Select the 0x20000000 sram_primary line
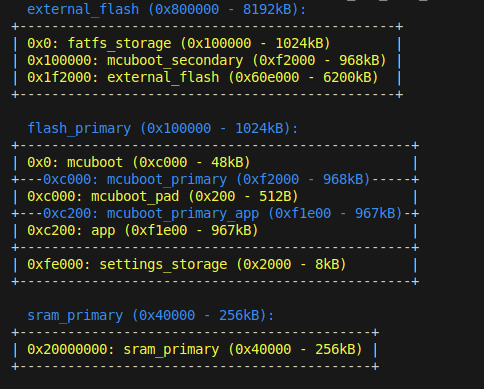Screen dimensions: 484x389 195,349
